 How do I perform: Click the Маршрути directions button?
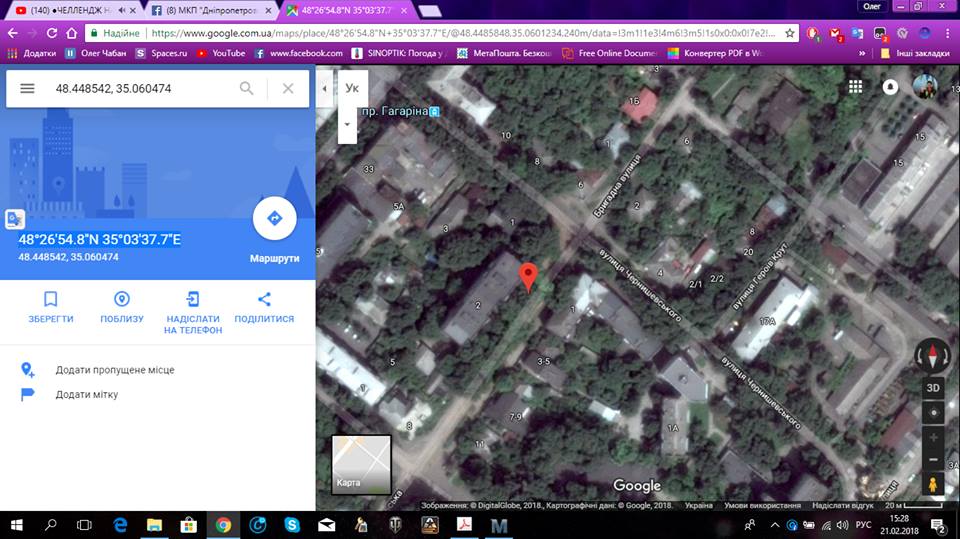click(x=274, y=220)
